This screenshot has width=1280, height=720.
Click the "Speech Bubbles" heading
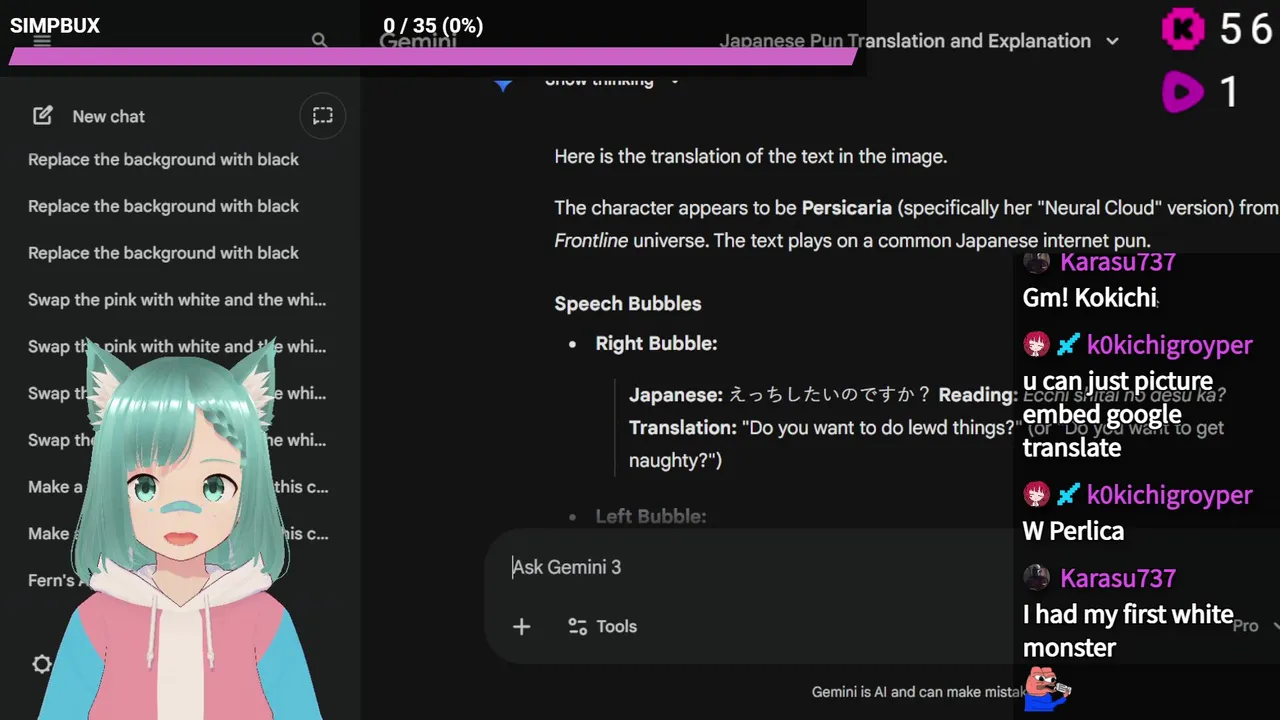tap(628, 304)
